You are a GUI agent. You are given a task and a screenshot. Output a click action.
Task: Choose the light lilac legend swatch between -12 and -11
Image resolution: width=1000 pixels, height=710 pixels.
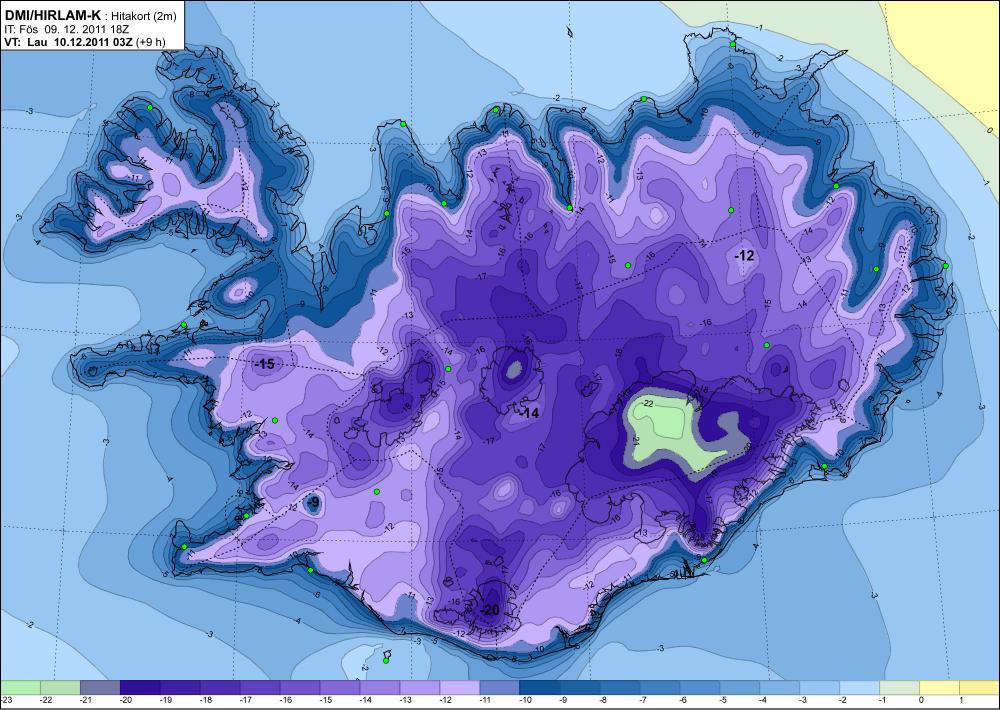460,688
